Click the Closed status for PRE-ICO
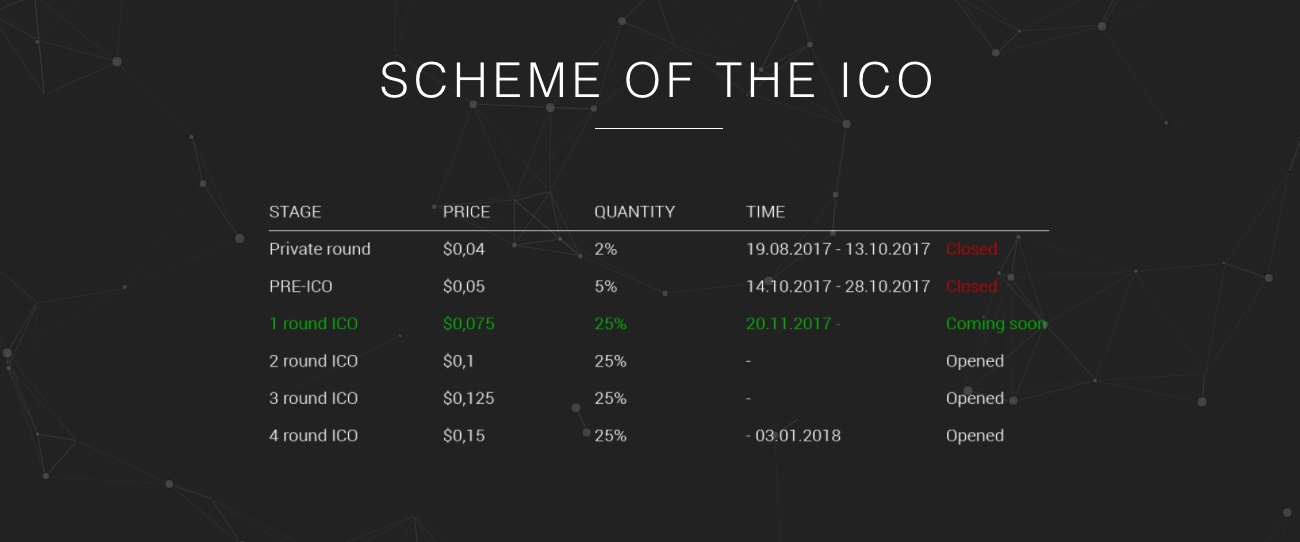The image size is (1300, 542). point(972,287)
